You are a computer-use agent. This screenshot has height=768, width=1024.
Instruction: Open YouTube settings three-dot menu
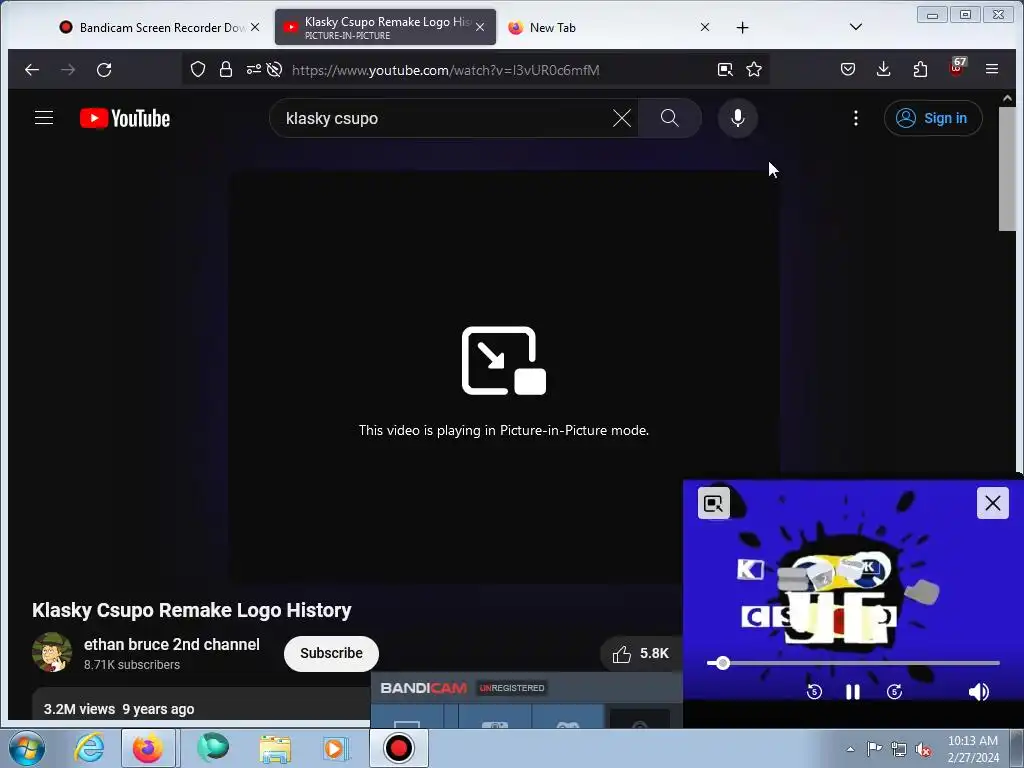click(x=856, y=118)
